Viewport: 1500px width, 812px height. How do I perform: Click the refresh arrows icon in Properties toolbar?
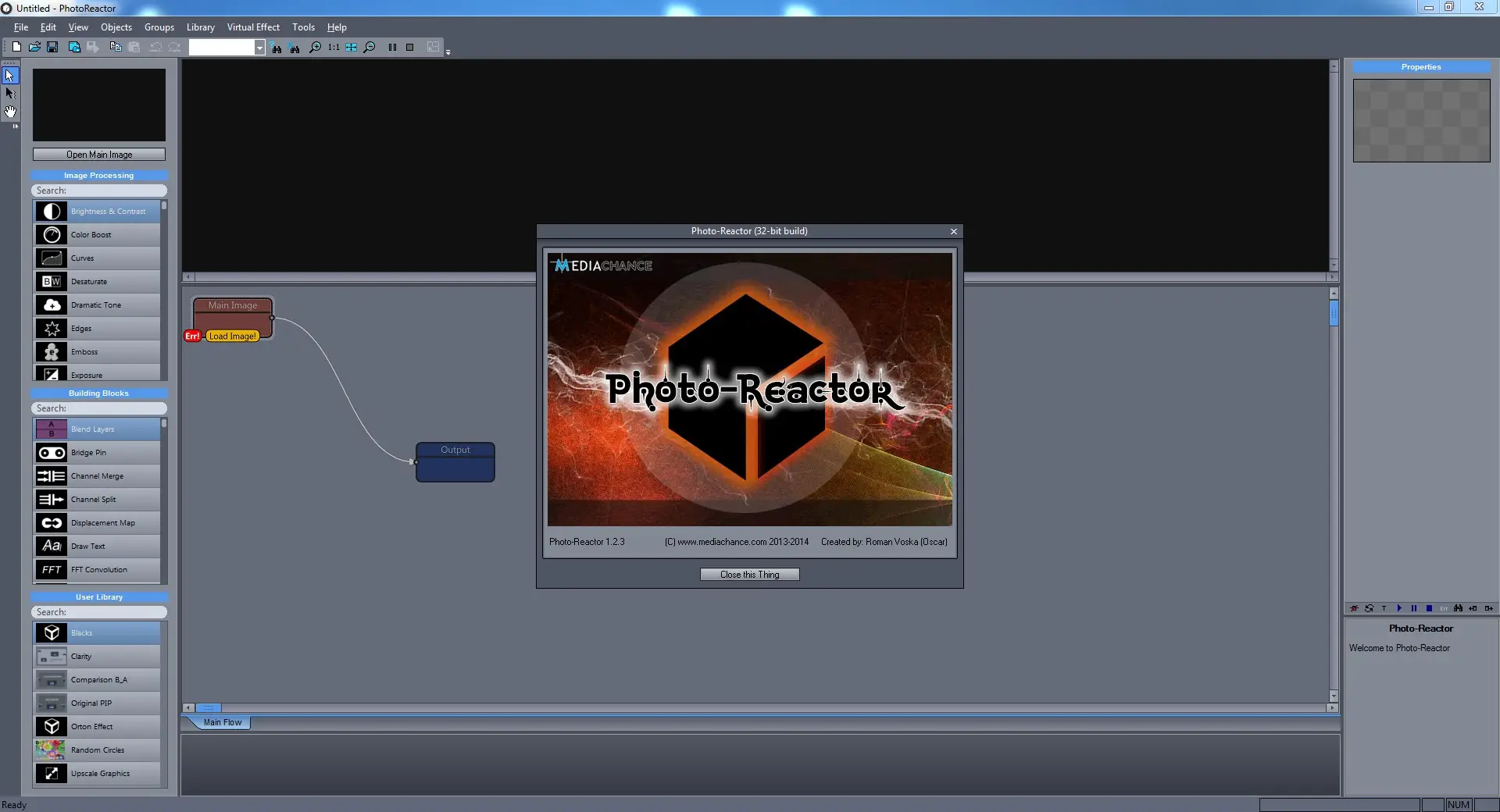[x=1369, y=608]
